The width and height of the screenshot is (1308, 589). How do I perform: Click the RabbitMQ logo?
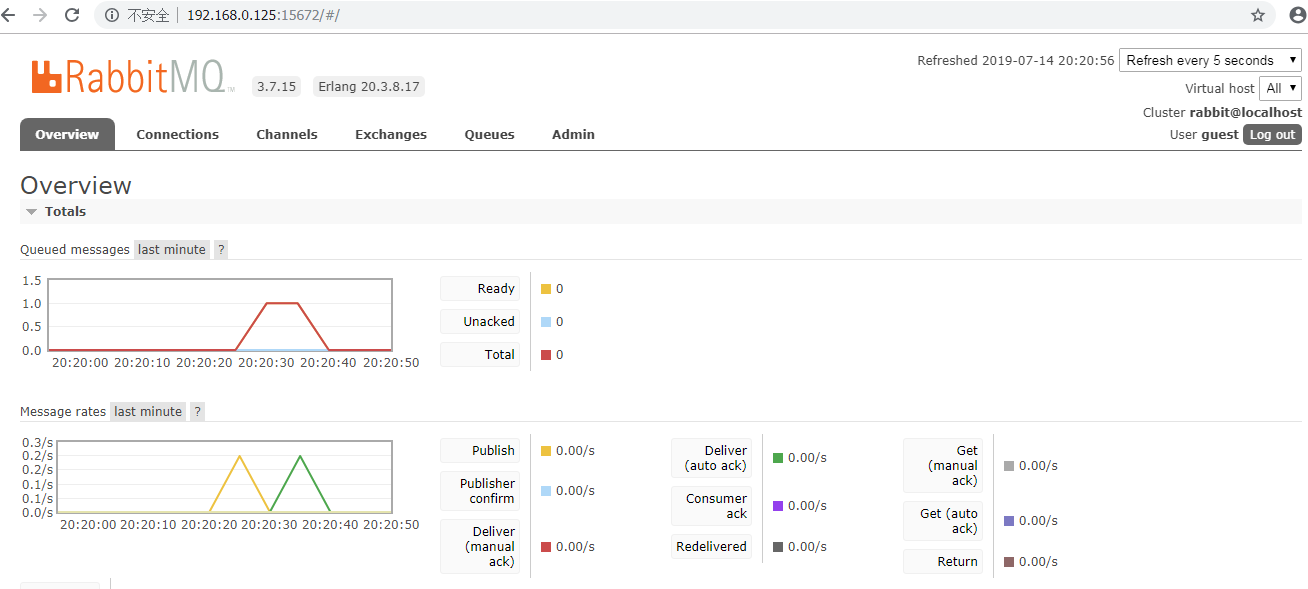(x=131, y=78)
